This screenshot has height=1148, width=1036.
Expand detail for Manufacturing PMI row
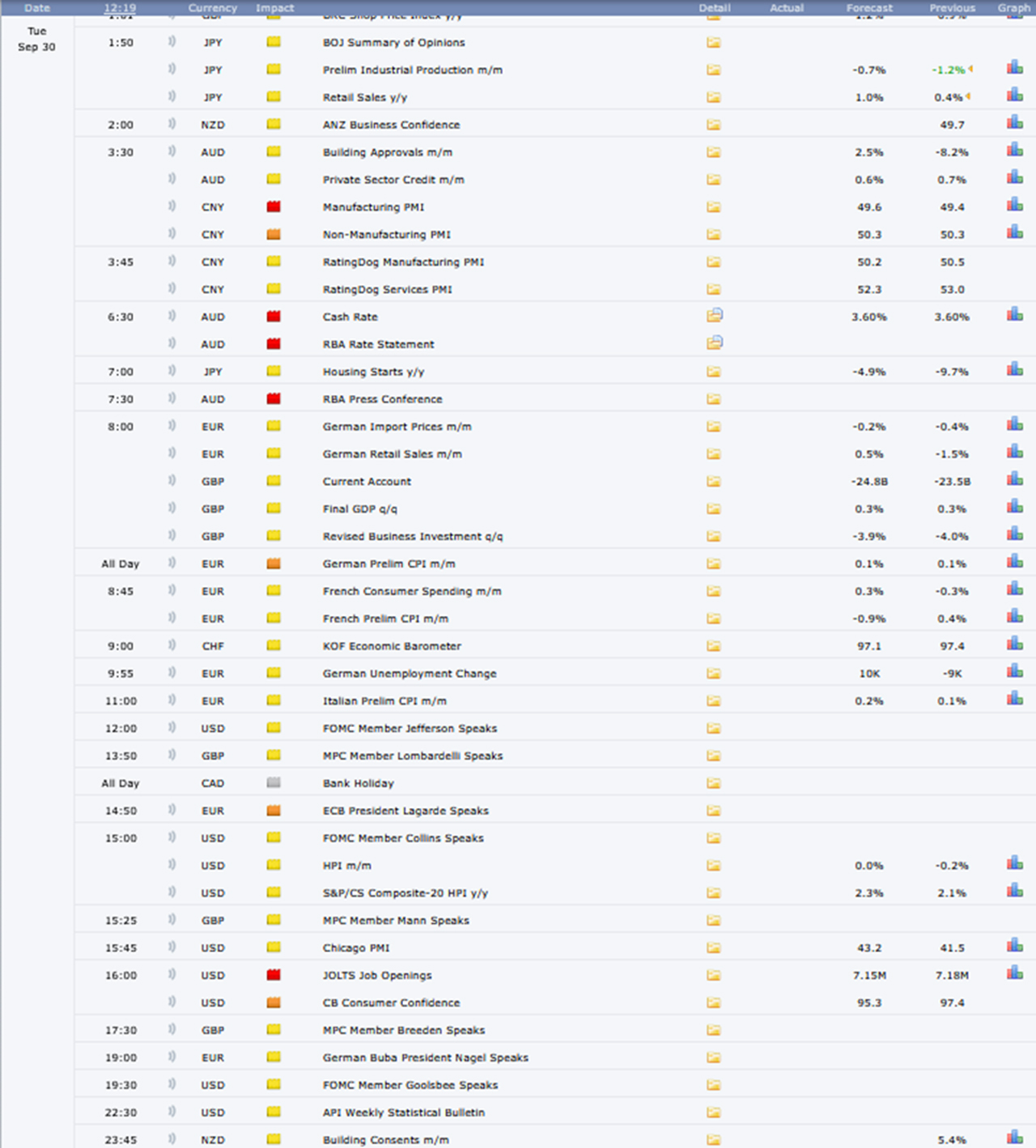point(713,207)
